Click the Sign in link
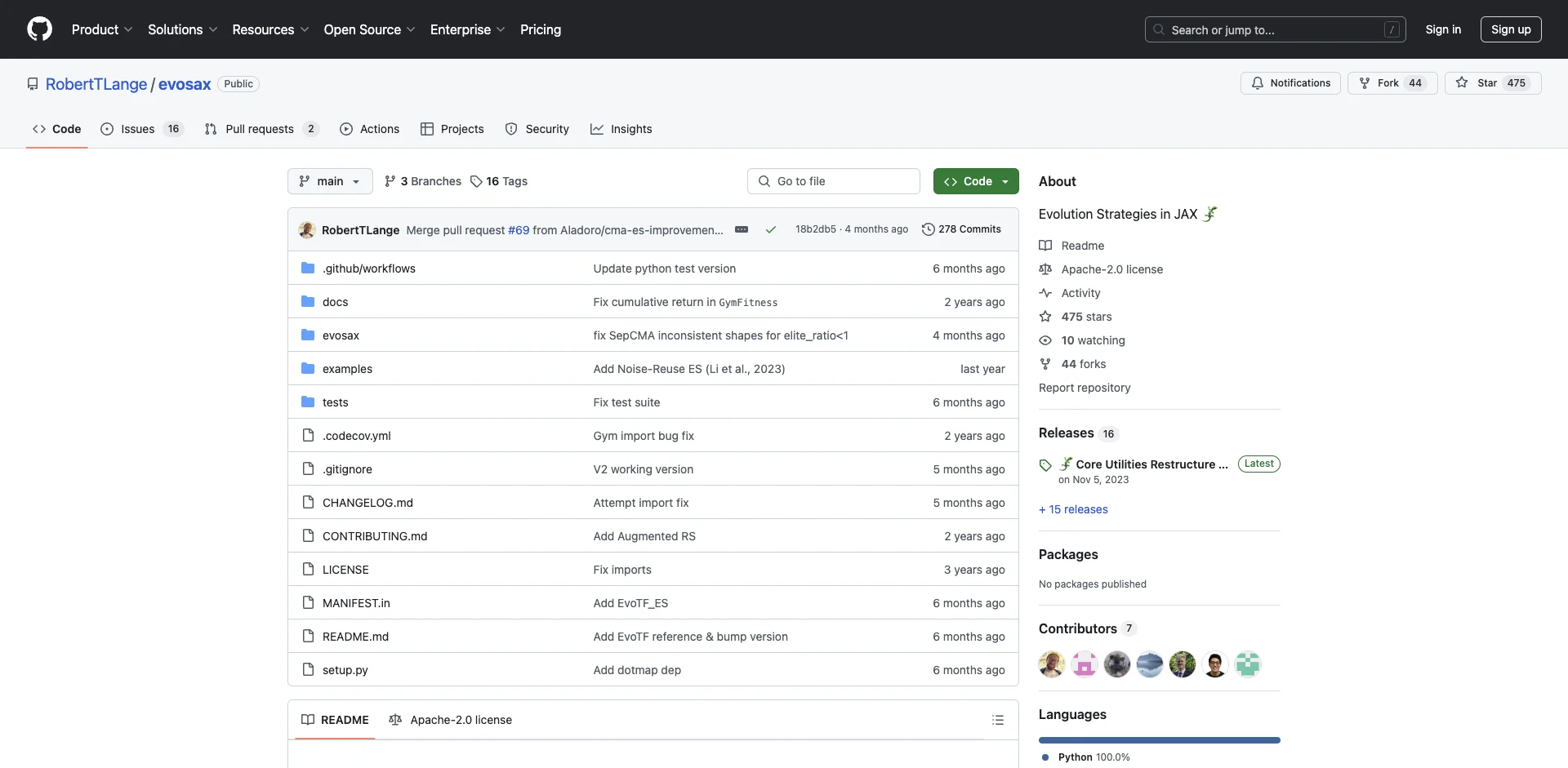The image size is (1568, 768). pyautogui.click(x=1443, y=29)
